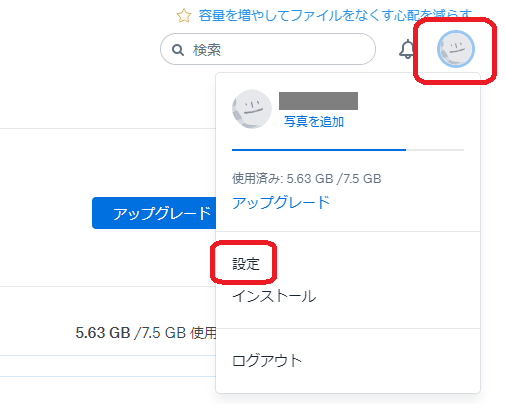
Task: Click the magnifier icon in search box
Action: (178, 50)
